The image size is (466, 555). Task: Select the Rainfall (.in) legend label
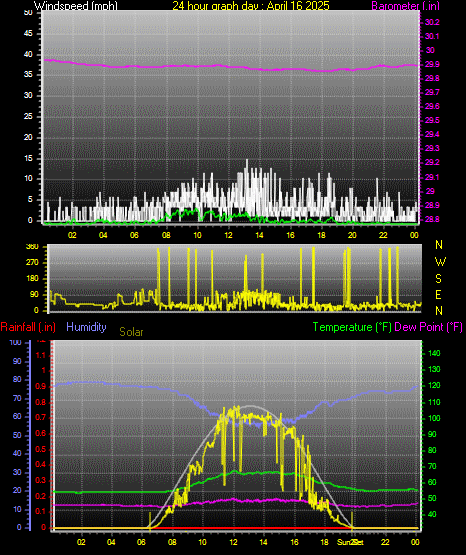coord(28,327)
